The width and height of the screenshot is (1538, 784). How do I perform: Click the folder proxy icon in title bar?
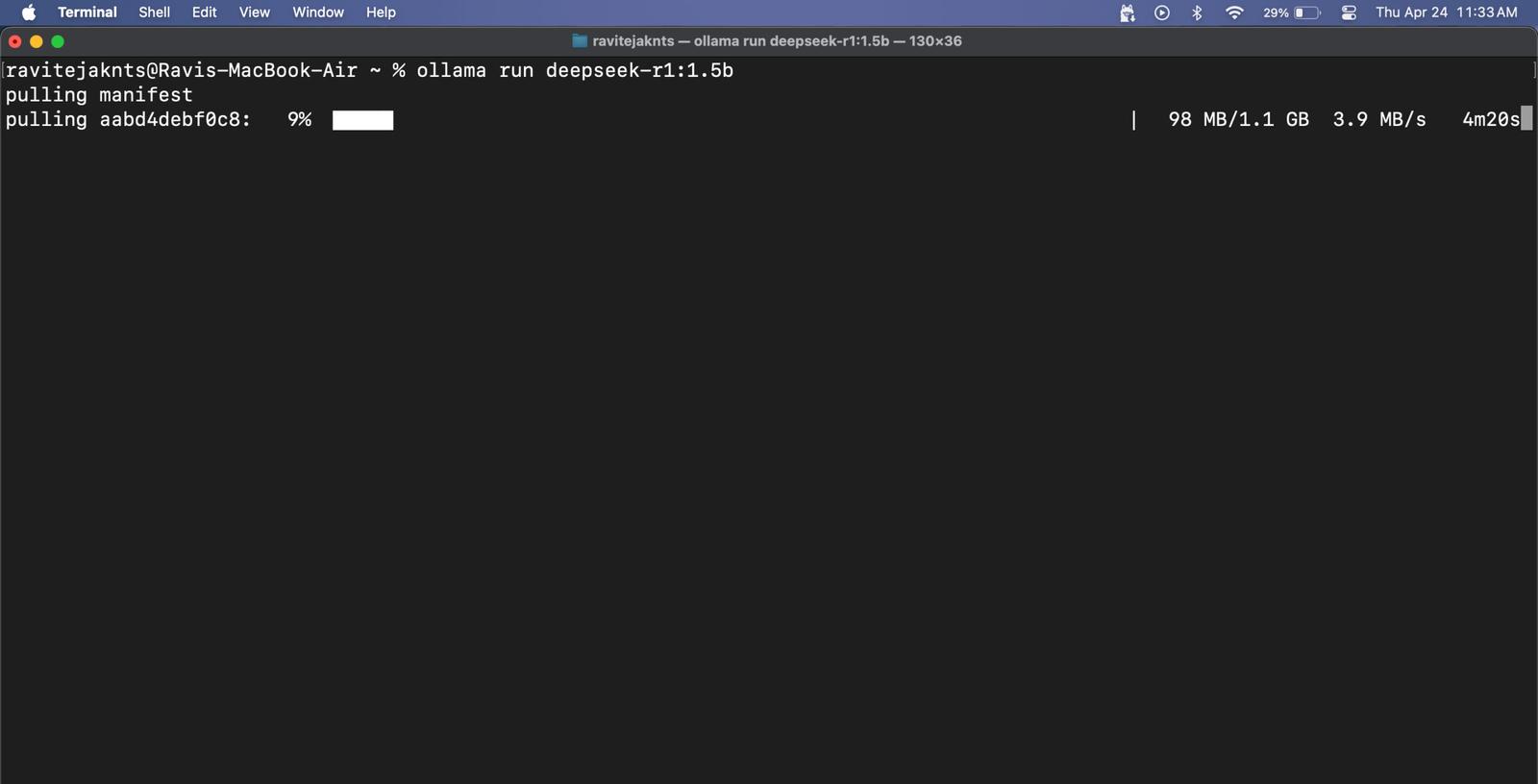click(x=580, y=40)
